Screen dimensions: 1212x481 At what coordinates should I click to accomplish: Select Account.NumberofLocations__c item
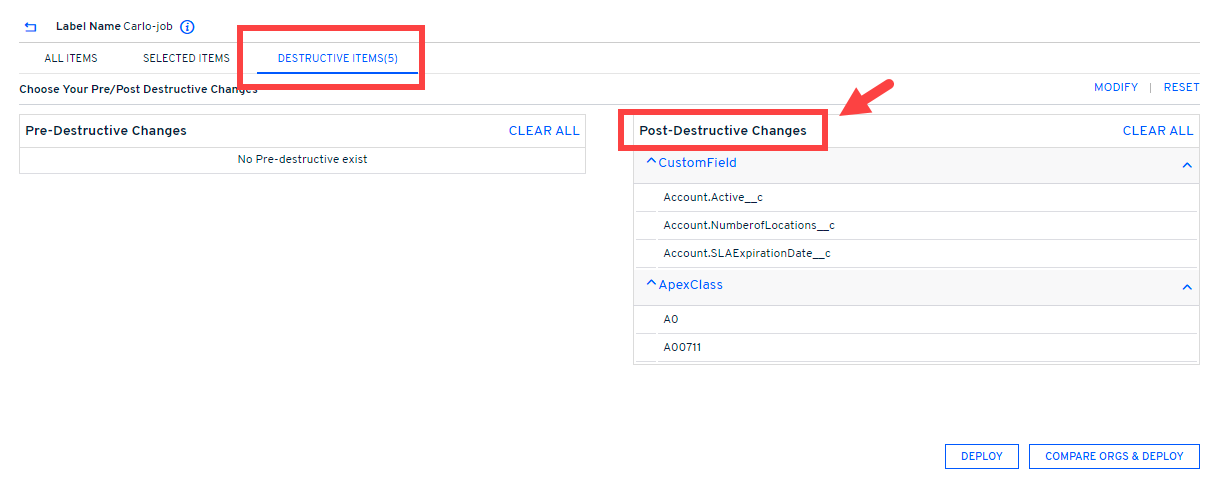click(x=748, y=226)
